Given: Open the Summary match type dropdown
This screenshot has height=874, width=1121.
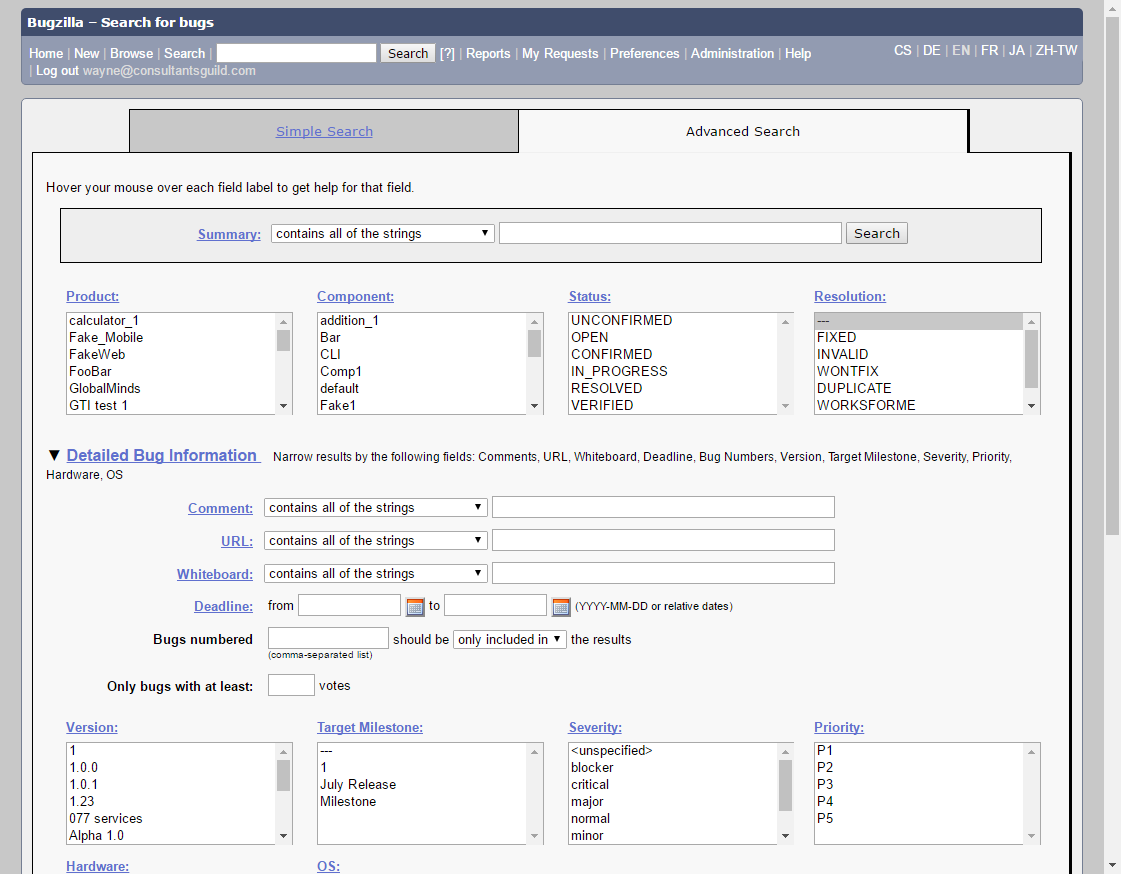Looking at the screenshot, I should (383, 234).
